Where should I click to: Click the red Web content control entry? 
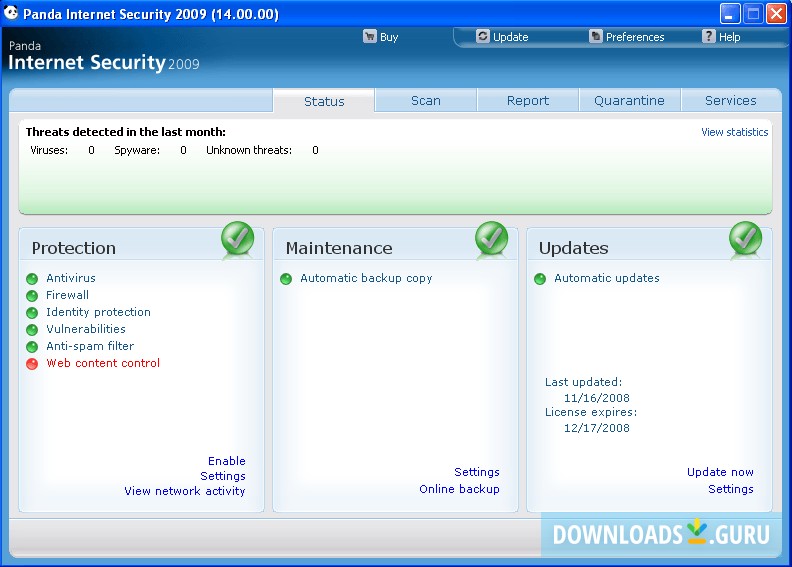[103, 363]
